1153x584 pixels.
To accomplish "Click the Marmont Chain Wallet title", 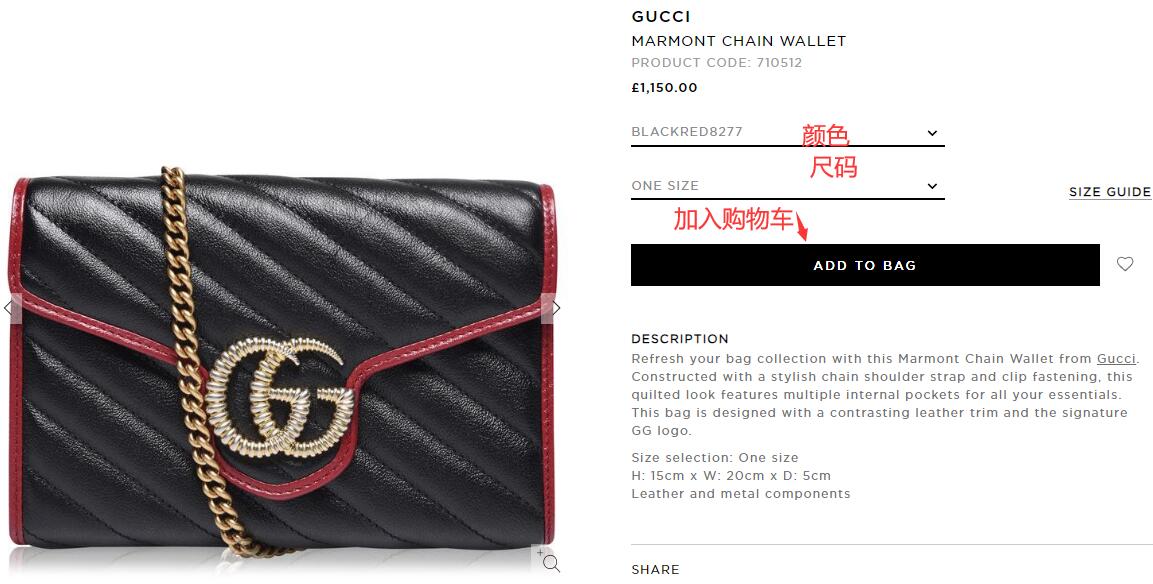I will (x=739, y=41).
